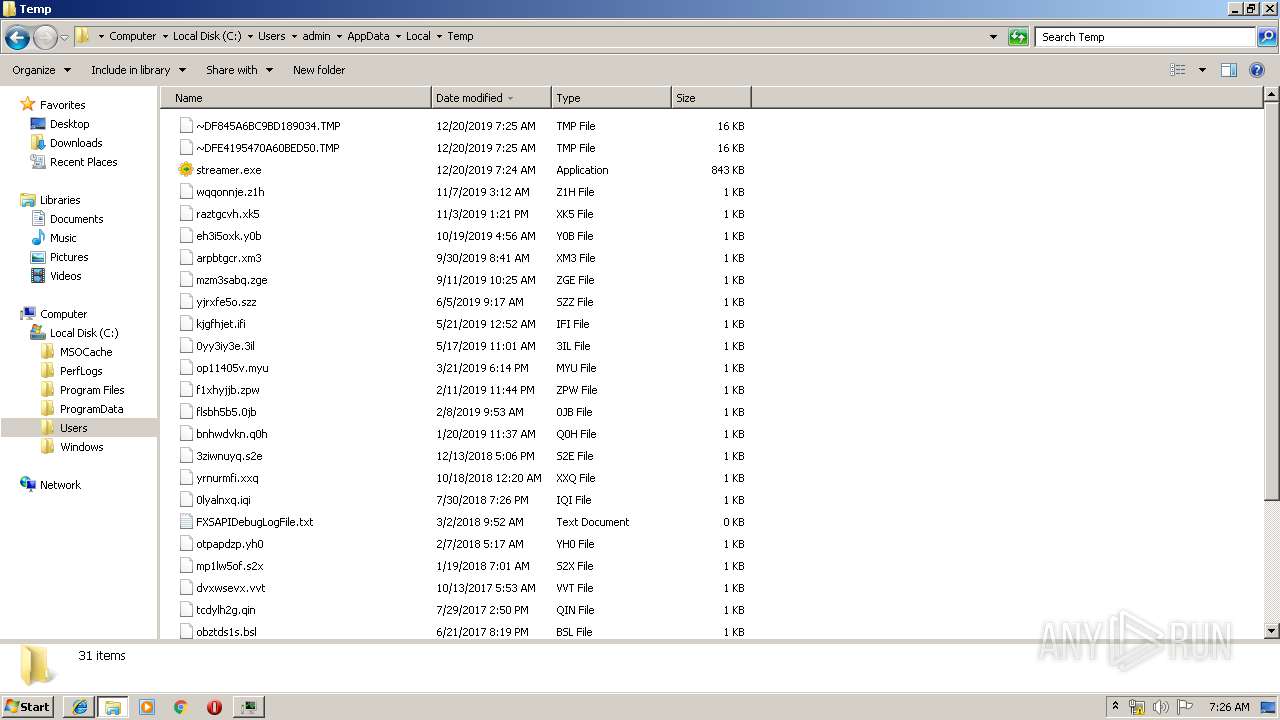Viewport: 1280px width, 720px height.
Task: Open Include in library dropdown
Action: (139, 70)
